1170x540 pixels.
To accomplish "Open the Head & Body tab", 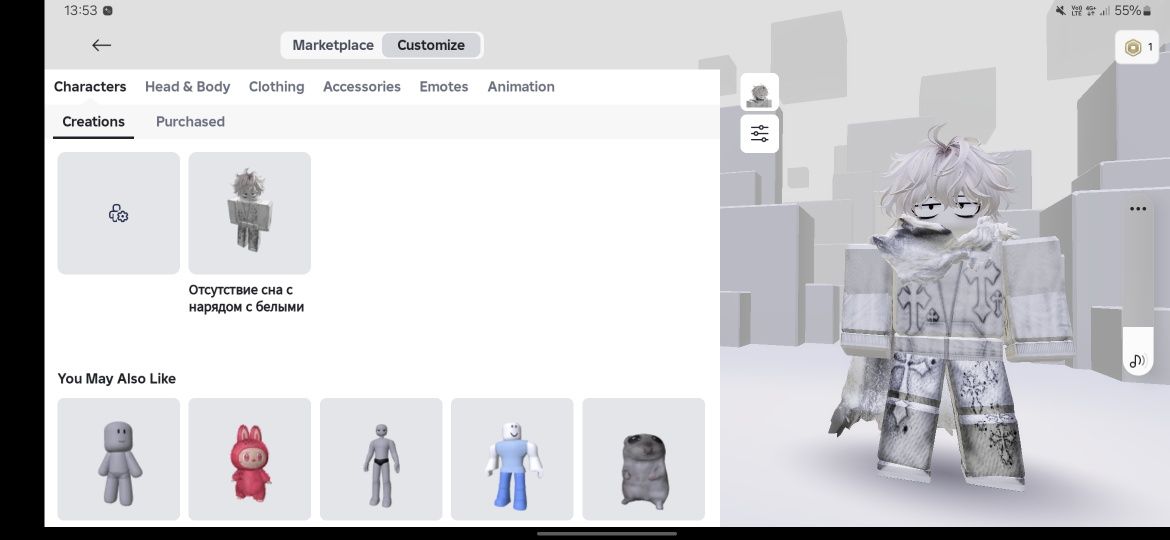I will pos(187,87).
